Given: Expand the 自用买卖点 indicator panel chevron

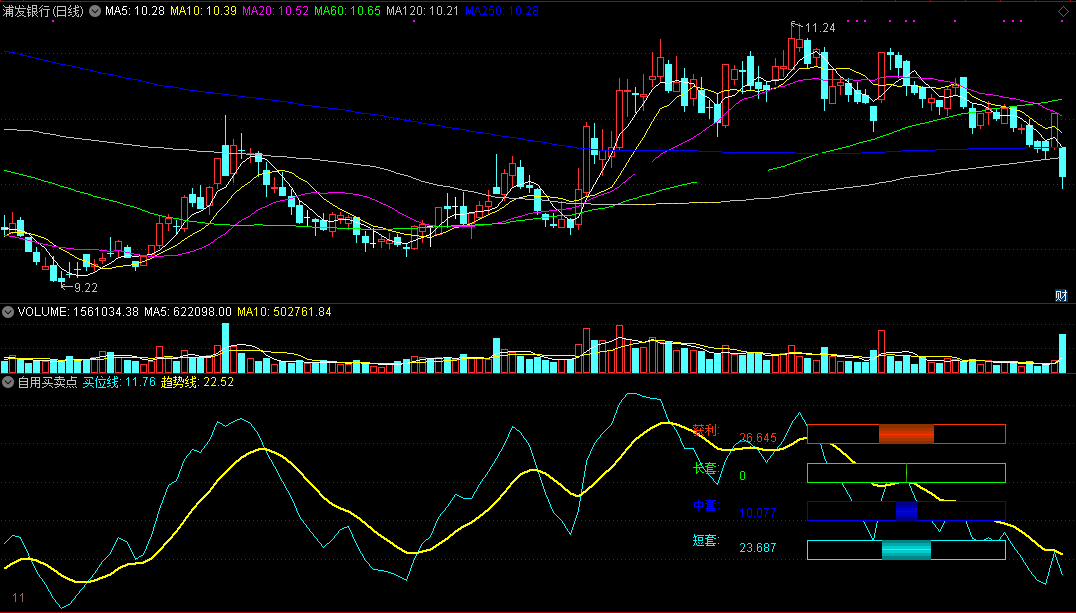Looking at the screenshot, I should tap(8, 382).
